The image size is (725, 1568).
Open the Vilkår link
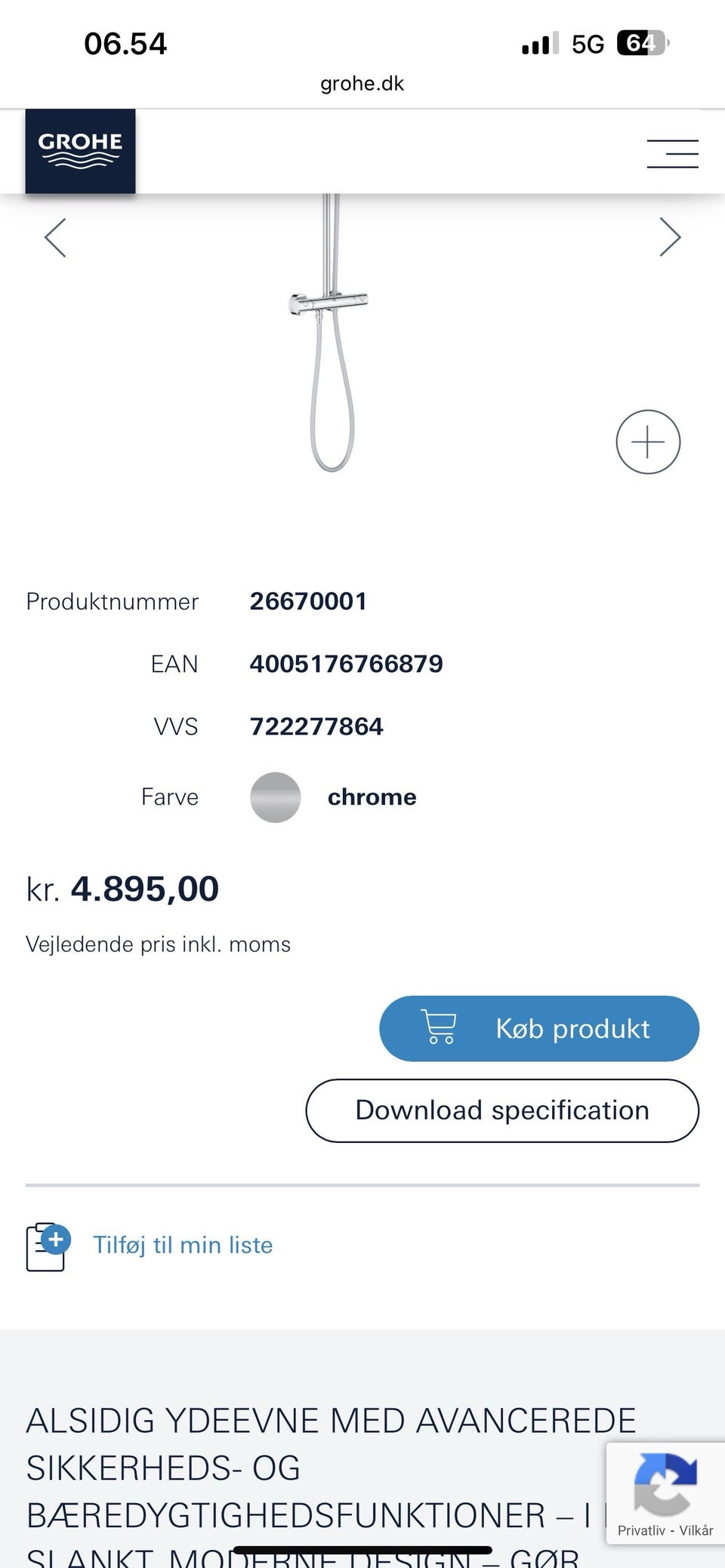tap(696, 1530)
